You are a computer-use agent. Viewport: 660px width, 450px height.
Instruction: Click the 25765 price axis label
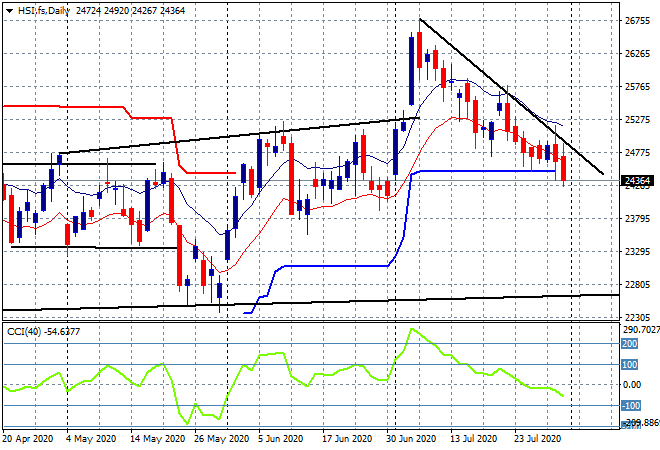pos(637,87)
